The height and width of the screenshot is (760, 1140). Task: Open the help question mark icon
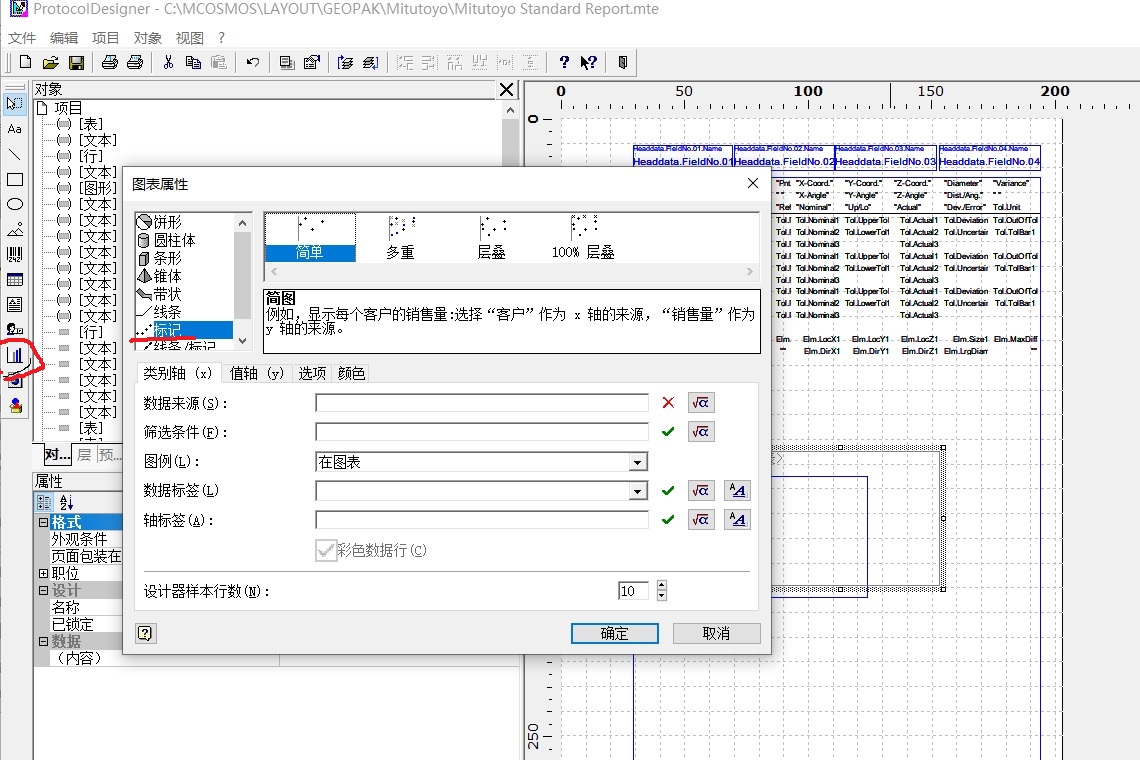564,63
